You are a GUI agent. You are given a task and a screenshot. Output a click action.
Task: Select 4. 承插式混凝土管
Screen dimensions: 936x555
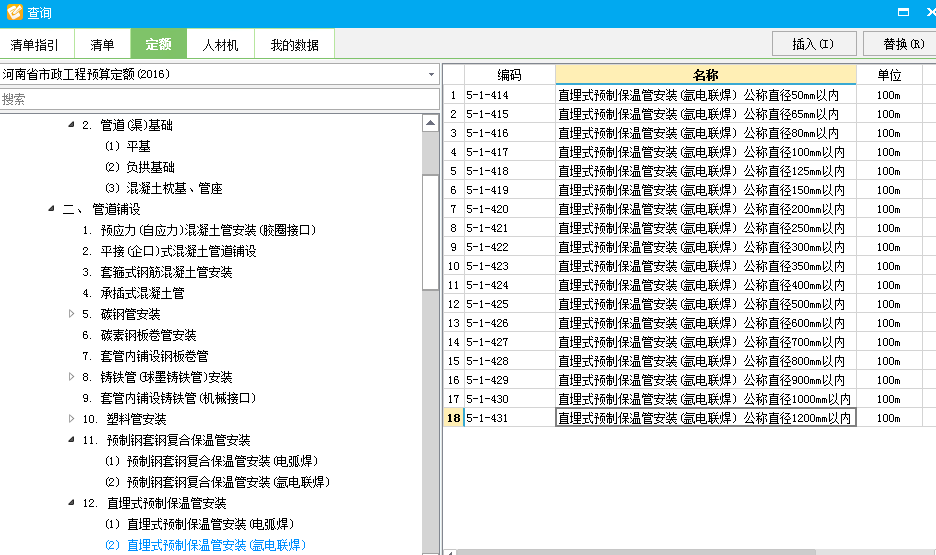[x=133, y=293]
